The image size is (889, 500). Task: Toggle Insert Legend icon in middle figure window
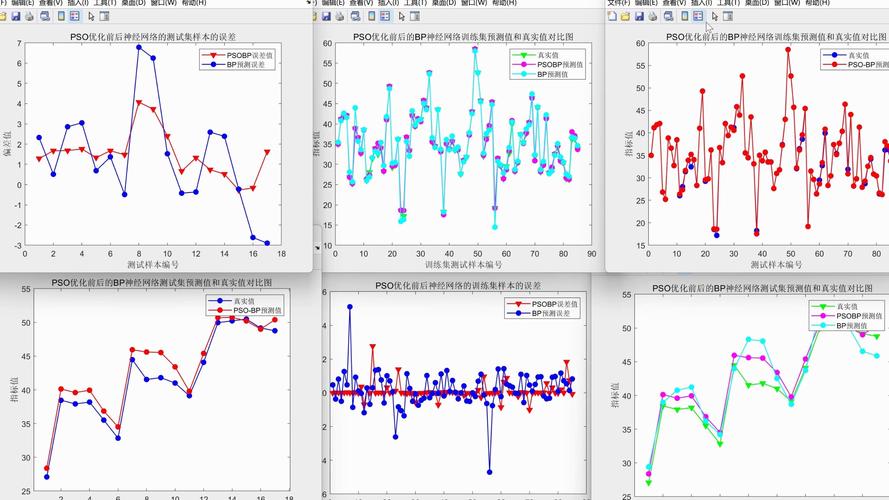[x=386, y=16]
